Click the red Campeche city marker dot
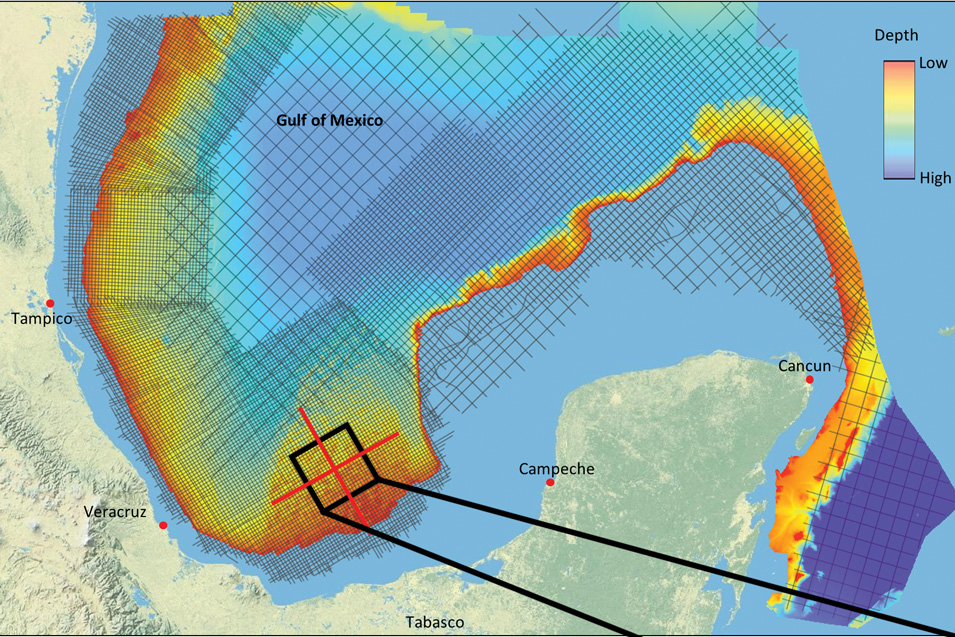This screenshot has height=637, width=955. pos(549,484)
